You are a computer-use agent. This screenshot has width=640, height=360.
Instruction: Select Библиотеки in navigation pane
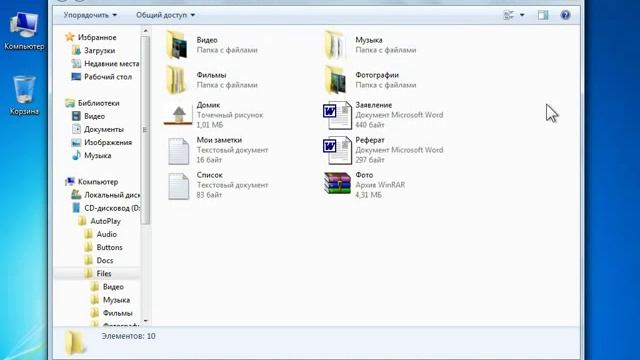tap(99, 103)
